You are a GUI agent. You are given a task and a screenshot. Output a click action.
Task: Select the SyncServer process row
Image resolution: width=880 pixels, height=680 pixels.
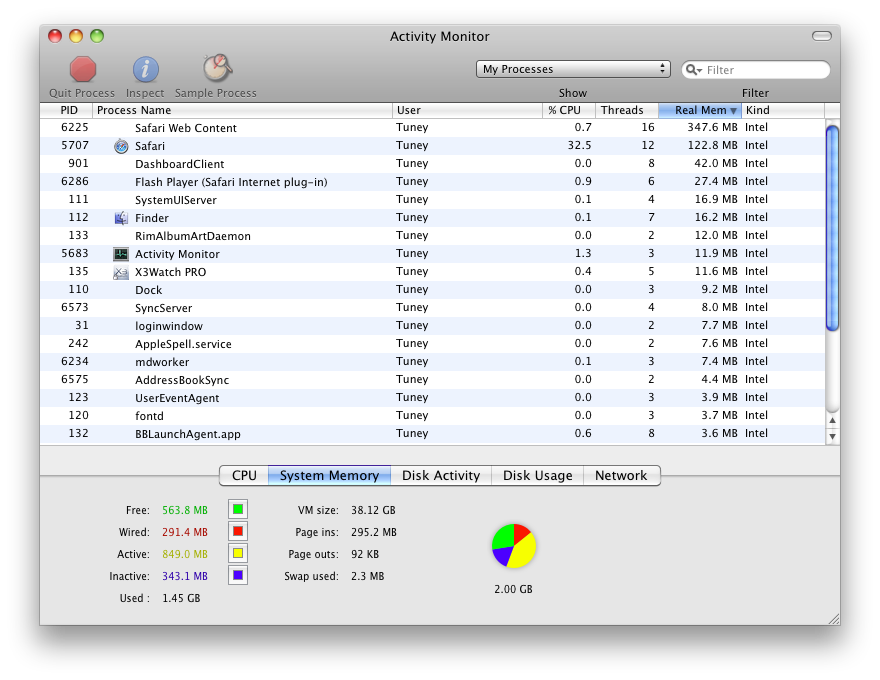tap(432, 307)
